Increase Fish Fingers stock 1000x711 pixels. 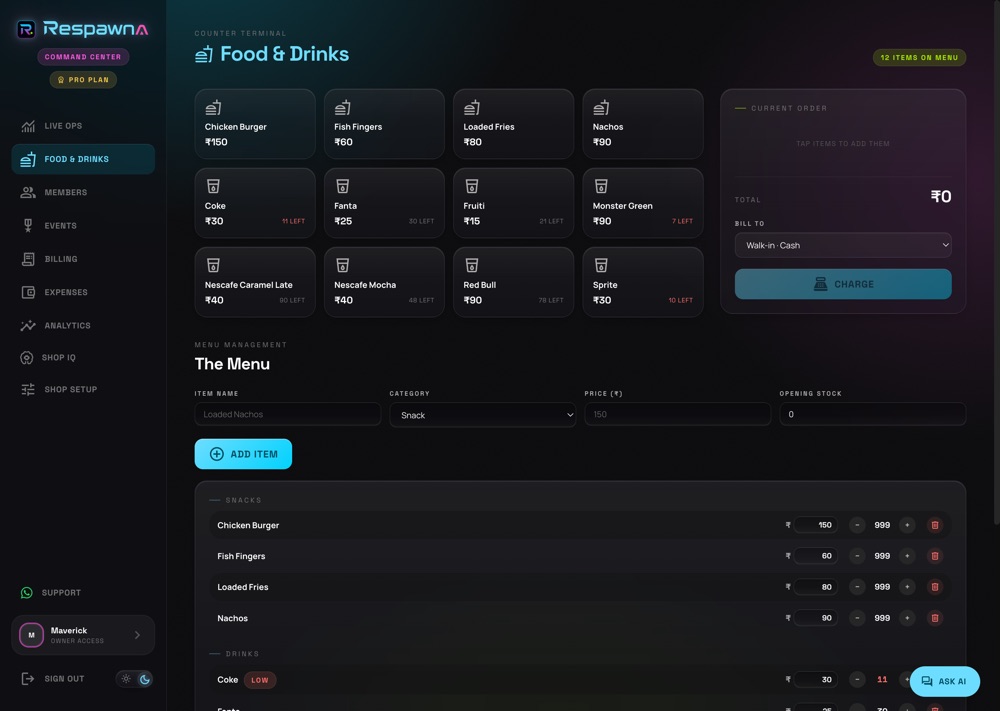[907, 556]
